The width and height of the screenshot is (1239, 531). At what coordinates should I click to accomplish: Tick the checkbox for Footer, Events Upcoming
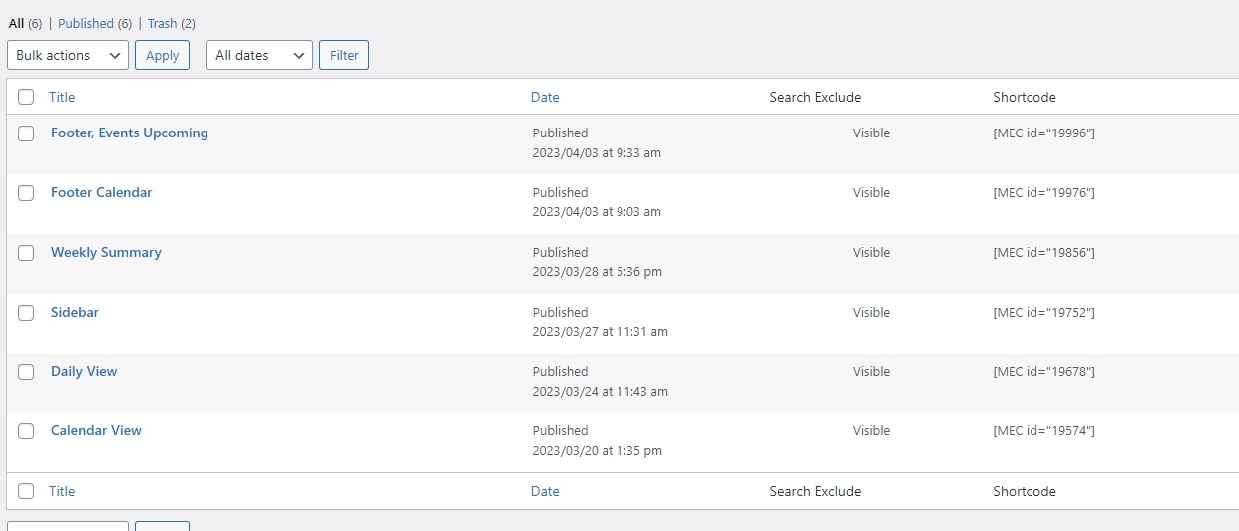click(x=26, y=134)
